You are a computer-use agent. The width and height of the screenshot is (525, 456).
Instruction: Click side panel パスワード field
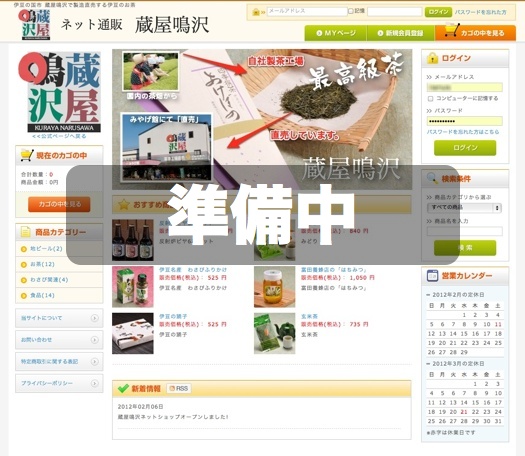pos(464,121)
